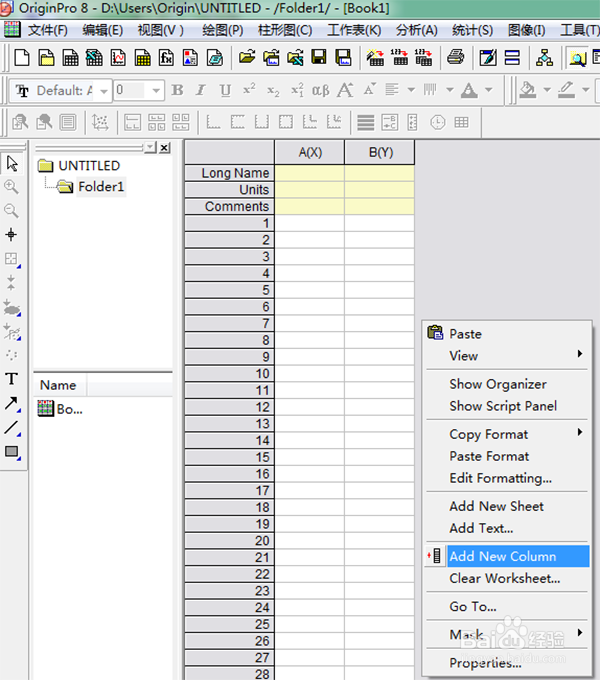600x680 pixels.
Task: Open the 绘图(P) menu
Action: click(x=222, y=30)
